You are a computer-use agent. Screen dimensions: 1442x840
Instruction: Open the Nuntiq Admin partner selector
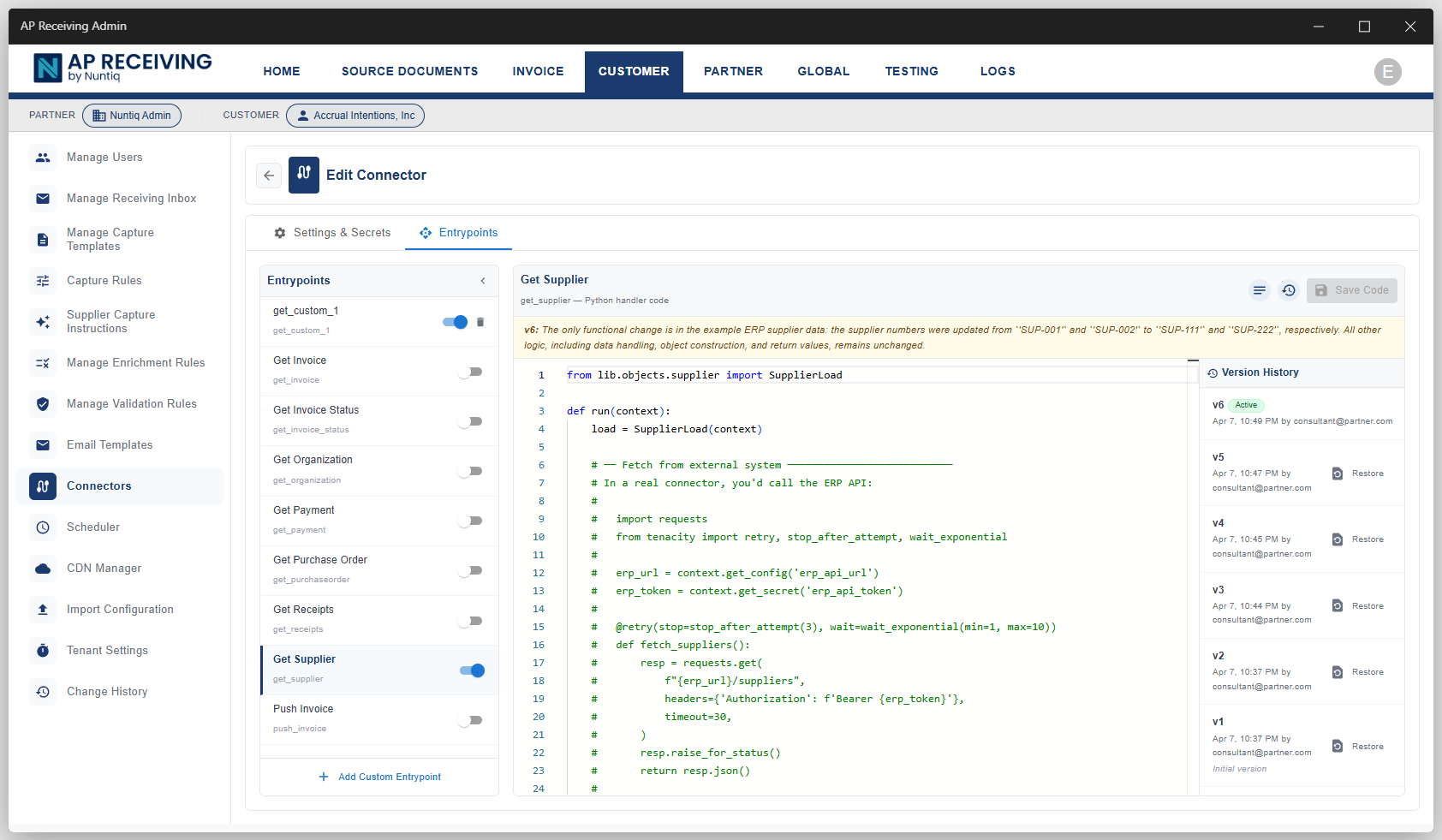pyautogui.click(x=132, y=116)
